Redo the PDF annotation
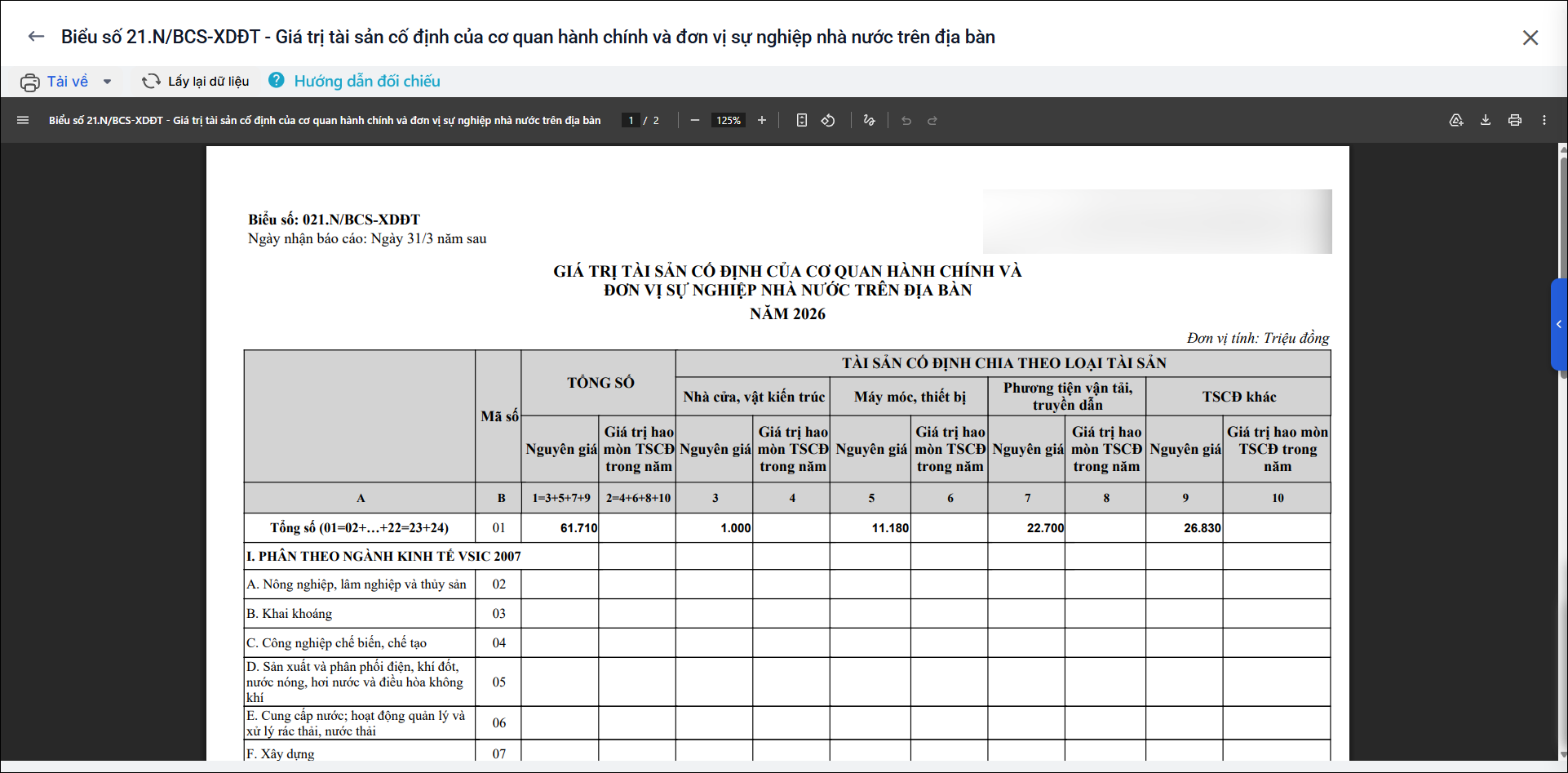Viewport: 1568px width, 773px height. pos(932,120)
